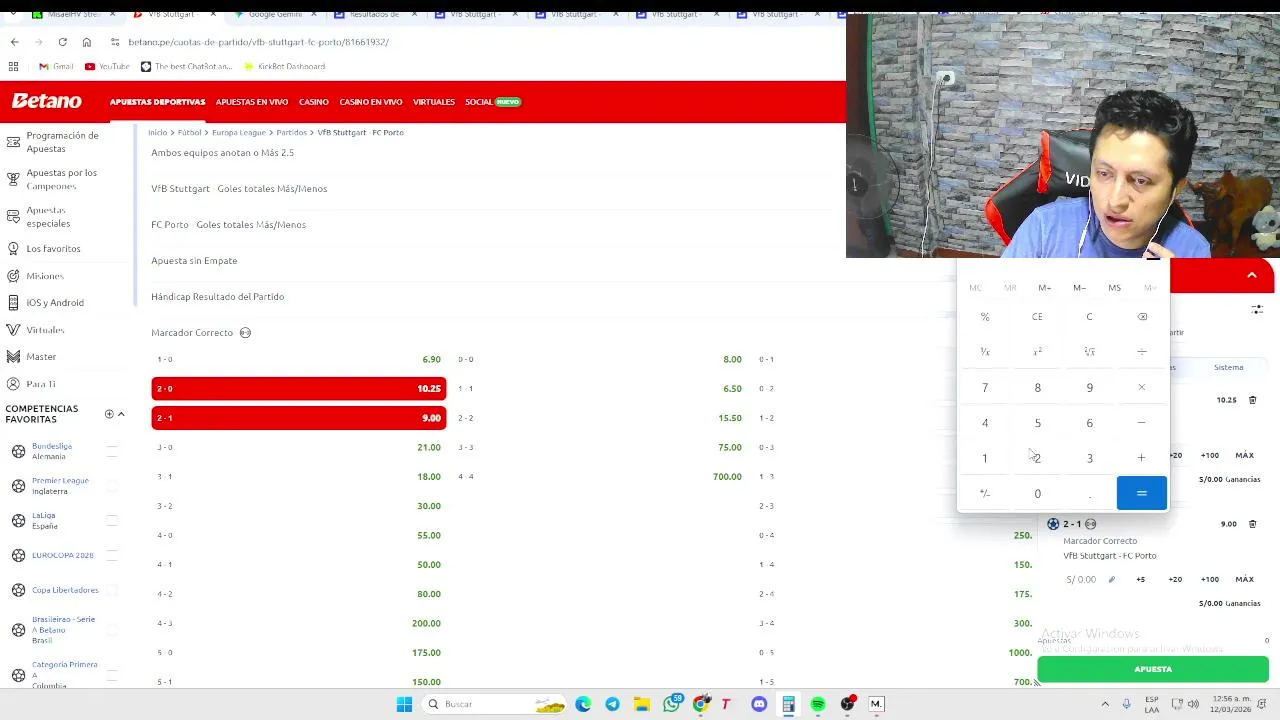Click calculator backspace key
The image size is (1280, 720).
point(1142,317)
